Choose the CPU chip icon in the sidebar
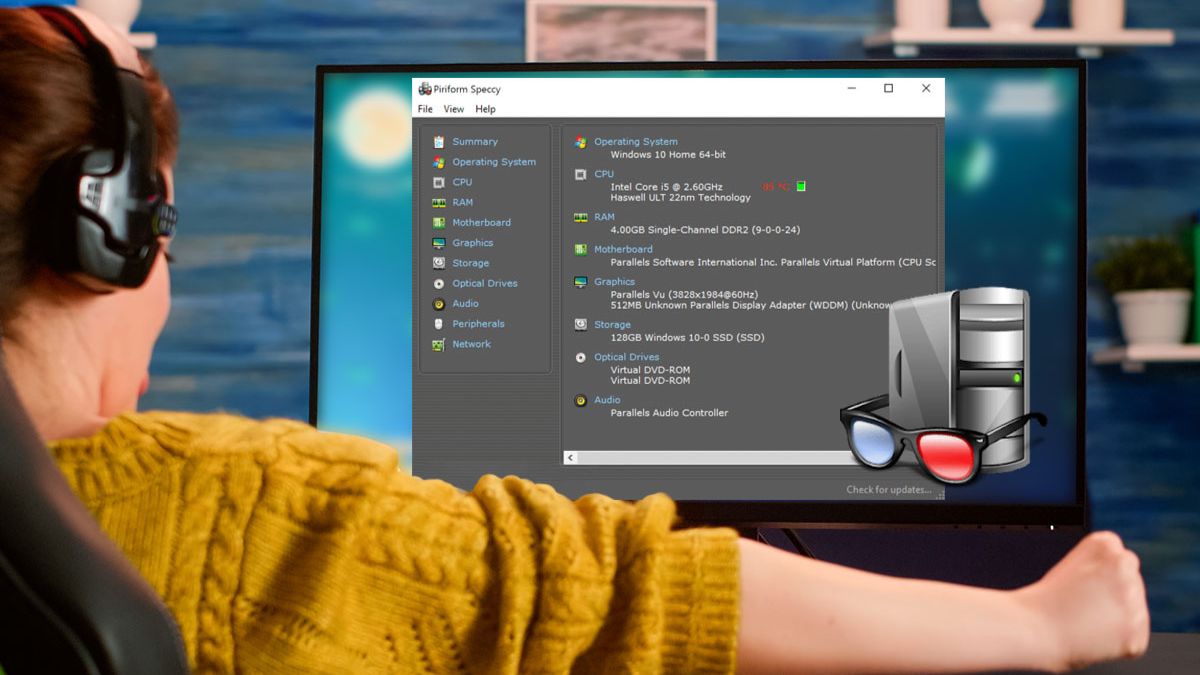The width and height of the screenshot is (1200, 675). pos(439,182)
